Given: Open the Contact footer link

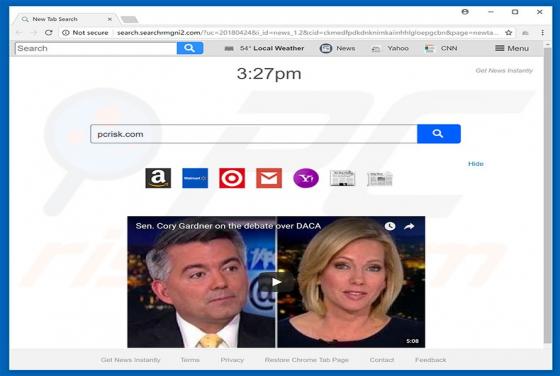Looking at the screenshot, I should (x=382, y=360).
